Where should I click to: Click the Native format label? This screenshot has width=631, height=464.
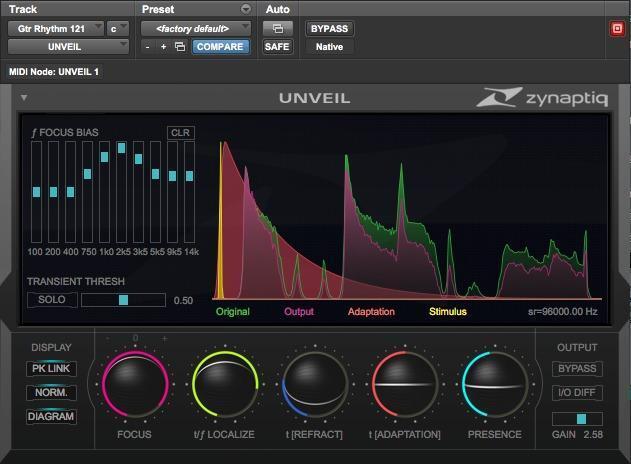coord(330,47)
